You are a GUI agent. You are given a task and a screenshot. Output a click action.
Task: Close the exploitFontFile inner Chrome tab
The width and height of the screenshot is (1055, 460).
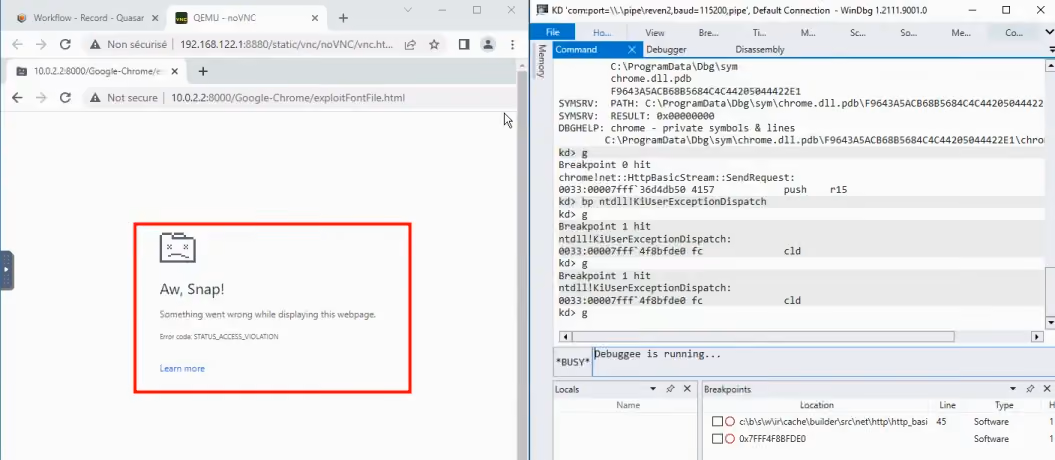tap(175, 71)
